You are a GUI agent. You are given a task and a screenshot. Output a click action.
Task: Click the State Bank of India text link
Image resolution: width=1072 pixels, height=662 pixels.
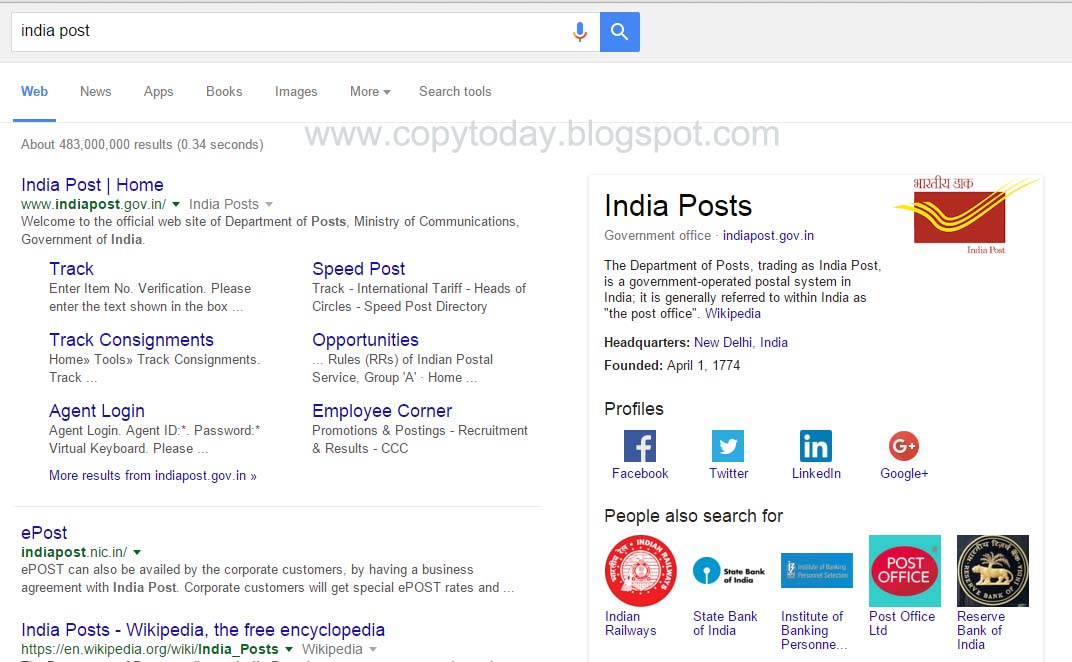click(725, 624)
